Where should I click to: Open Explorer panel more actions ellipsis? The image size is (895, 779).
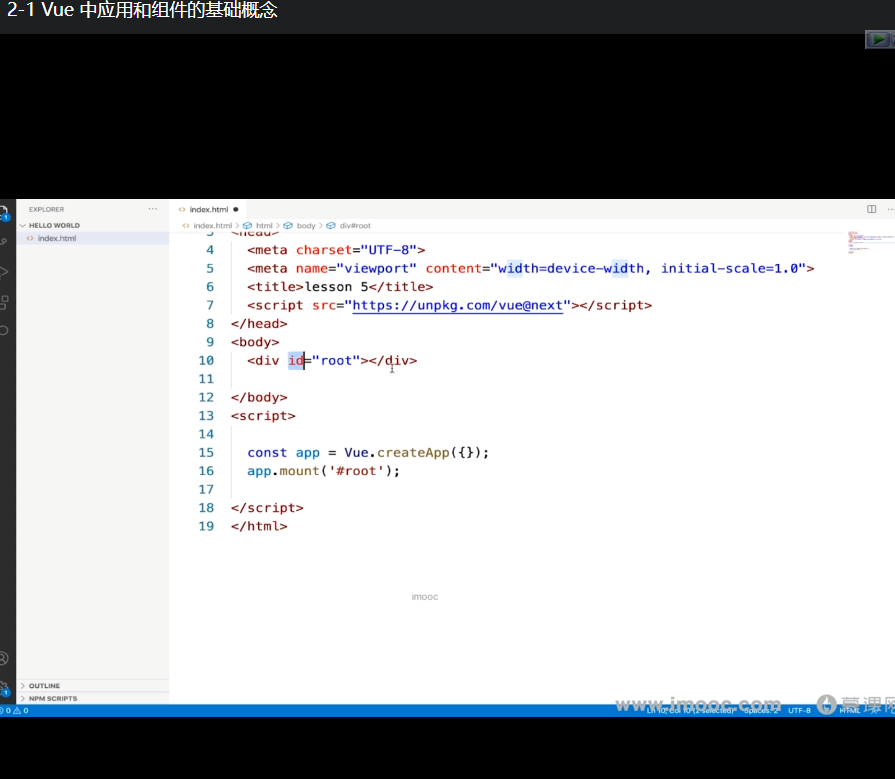point(152,209)
